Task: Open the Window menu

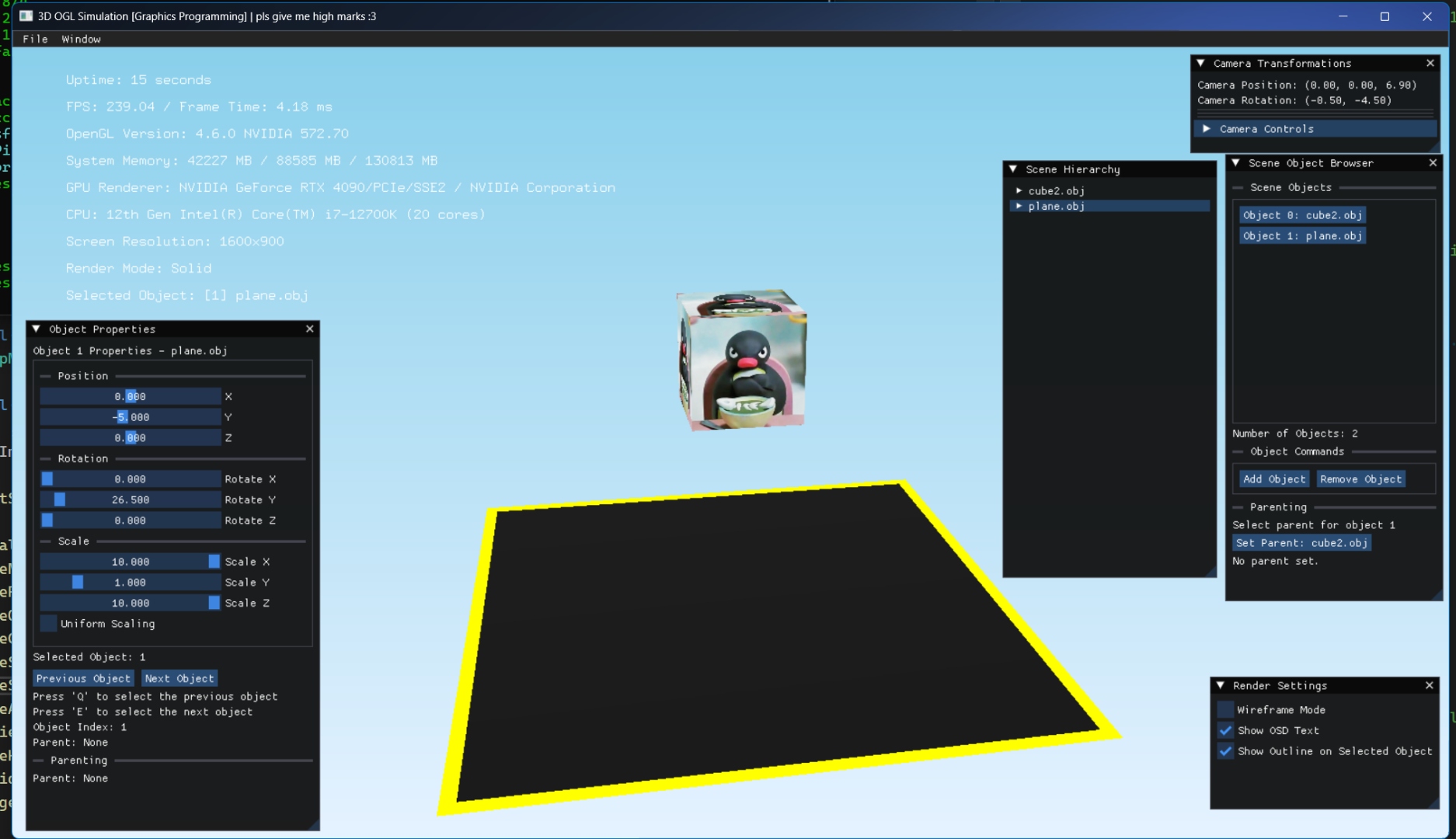Action: [x=81, y=39]
